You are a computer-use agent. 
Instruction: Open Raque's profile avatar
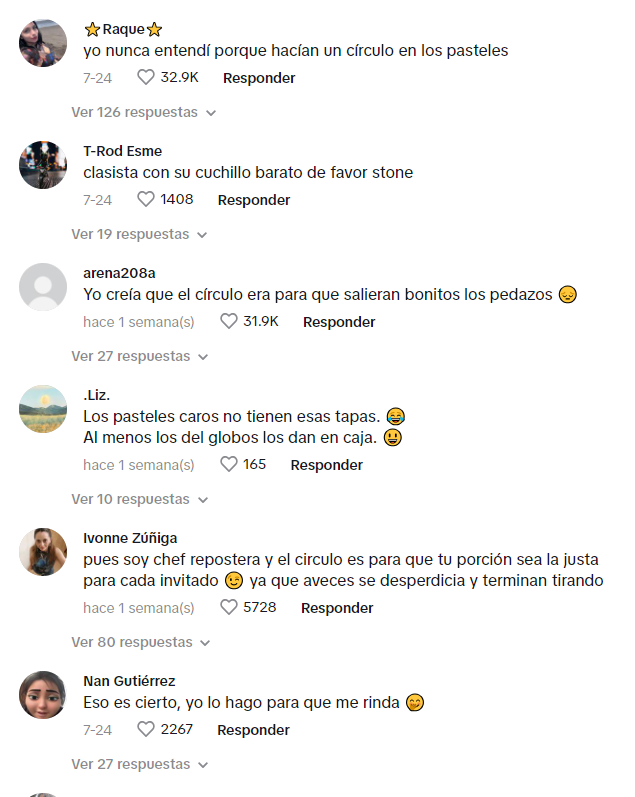pos(43,43)
